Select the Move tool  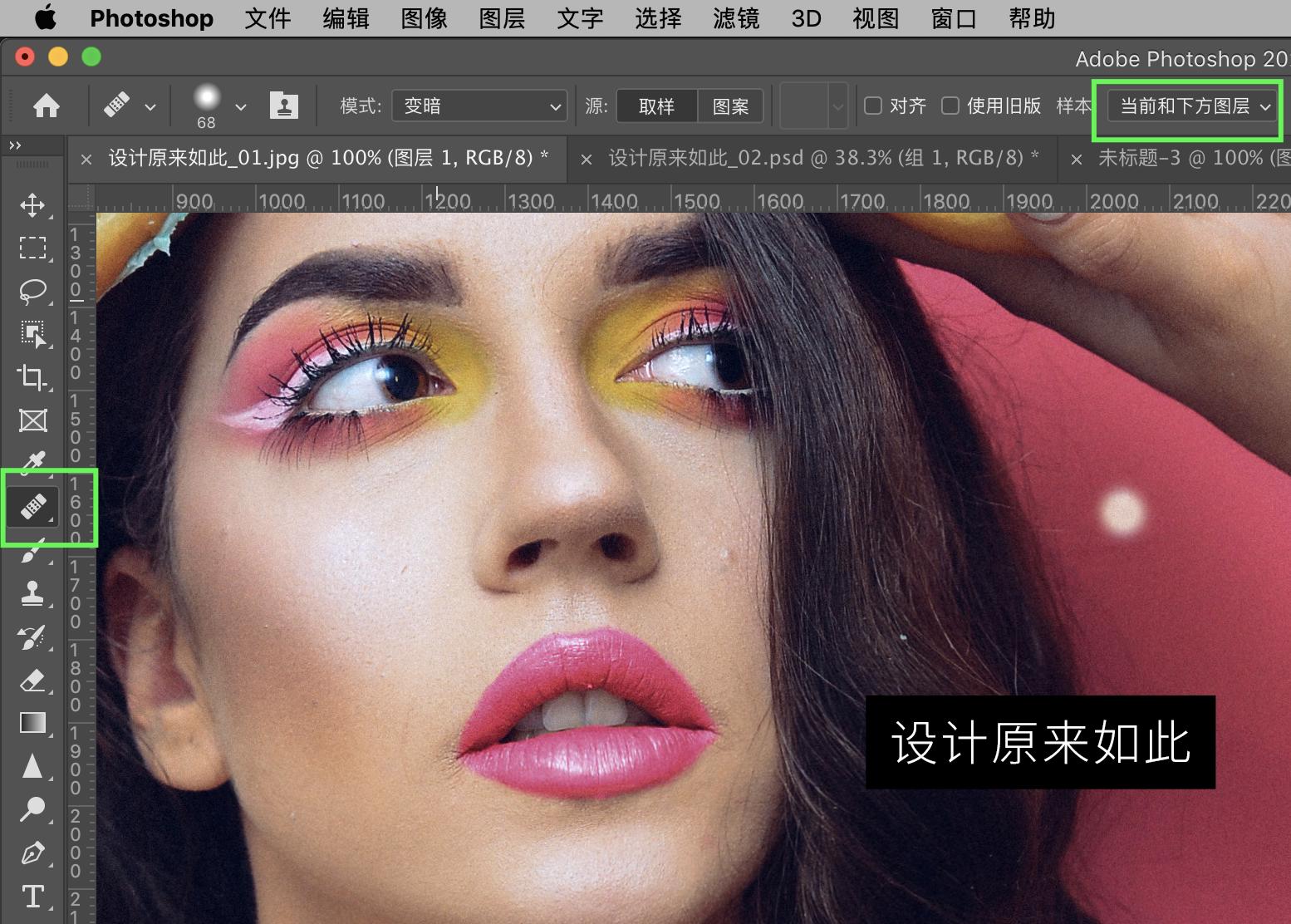pyautogui.click(x=33, y=207)
